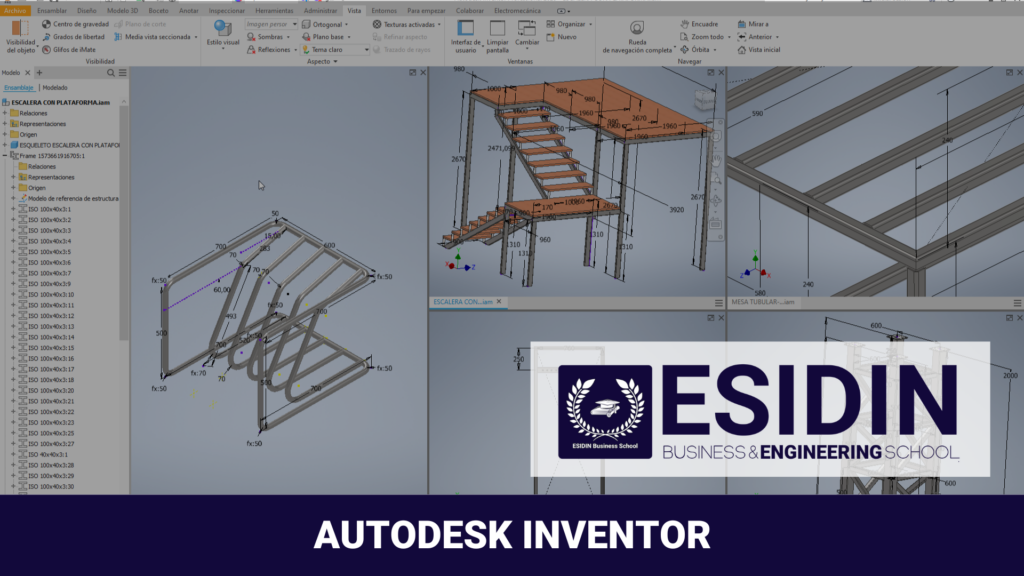Click the Cambiar windows icon
The height and width of the screenshot is (576, 1024).
[526, 28]
